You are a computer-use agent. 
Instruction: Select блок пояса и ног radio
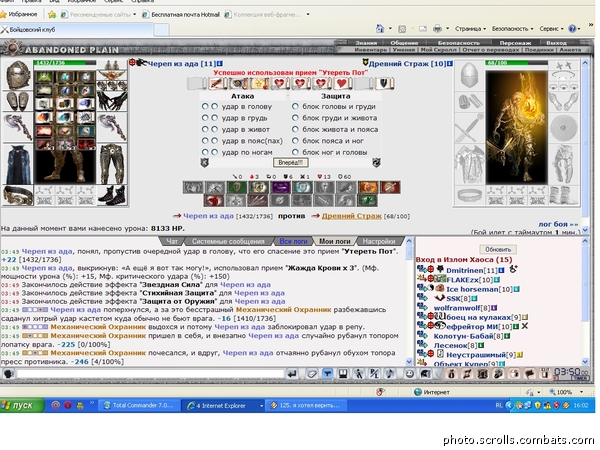click(x=295, y=141)
